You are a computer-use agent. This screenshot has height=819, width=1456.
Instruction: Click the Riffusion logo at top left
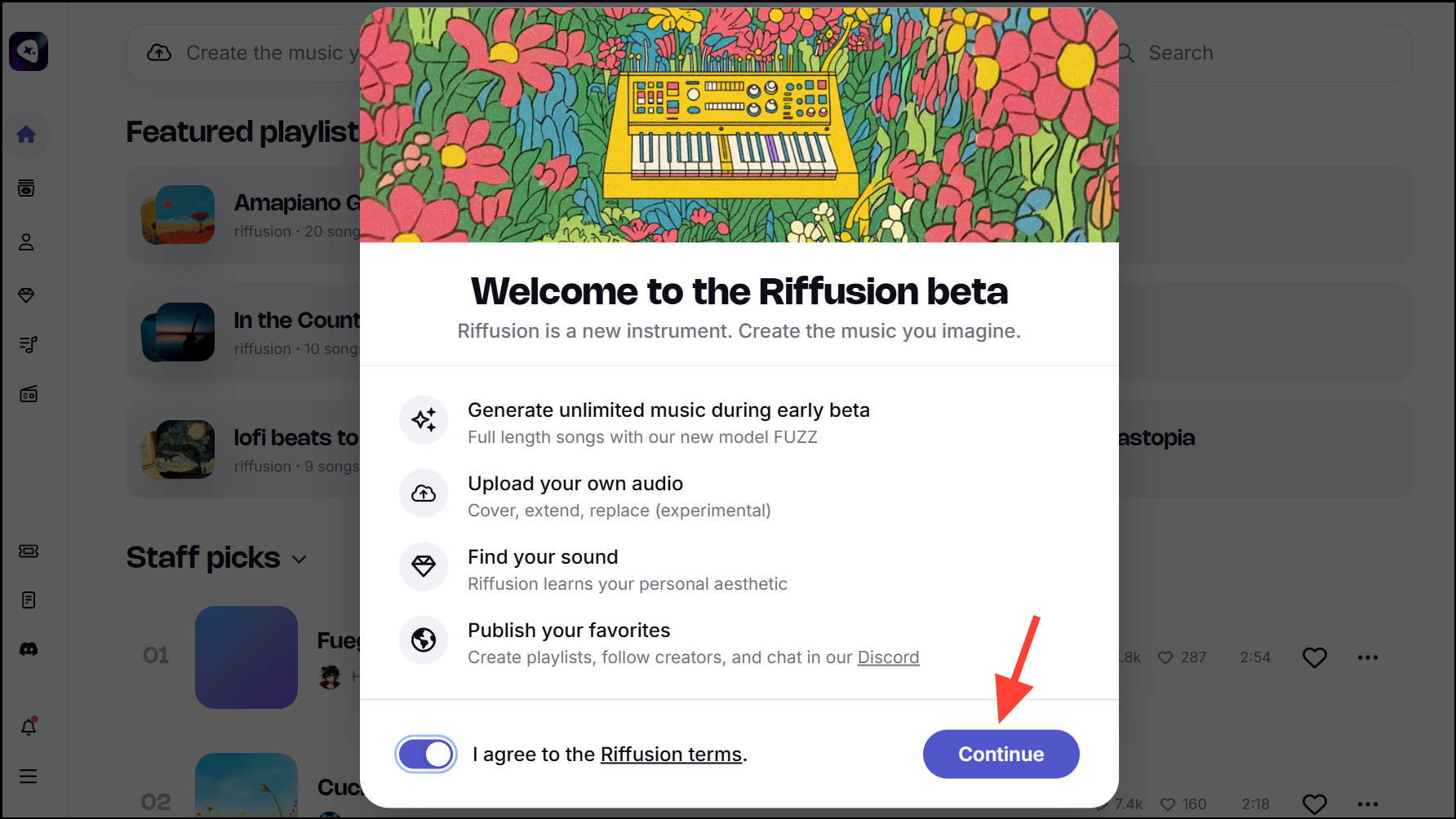pos(28,51)
